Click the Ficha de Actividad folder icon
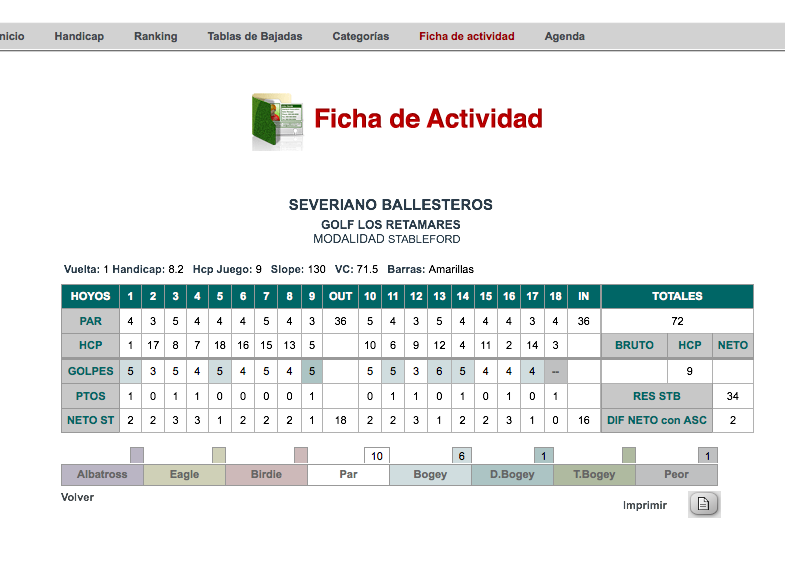 (278, 122)
